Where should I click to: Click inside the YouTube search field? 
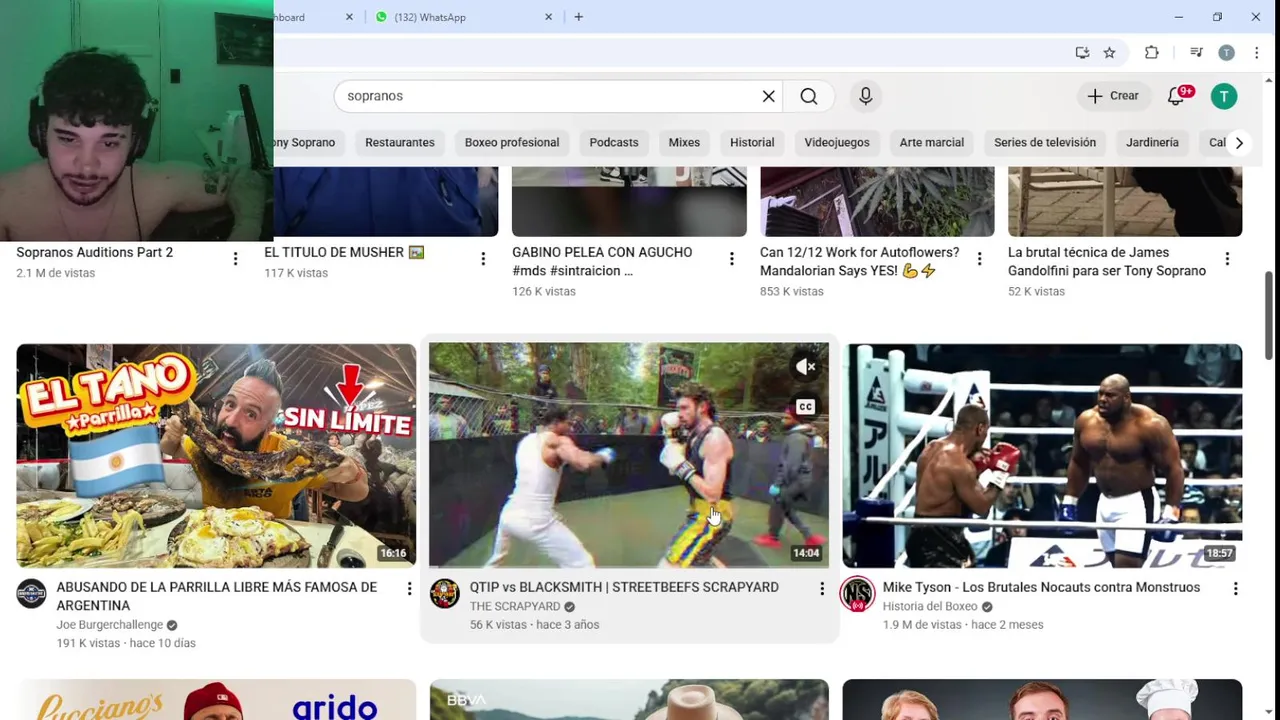[x=550, y=96]
